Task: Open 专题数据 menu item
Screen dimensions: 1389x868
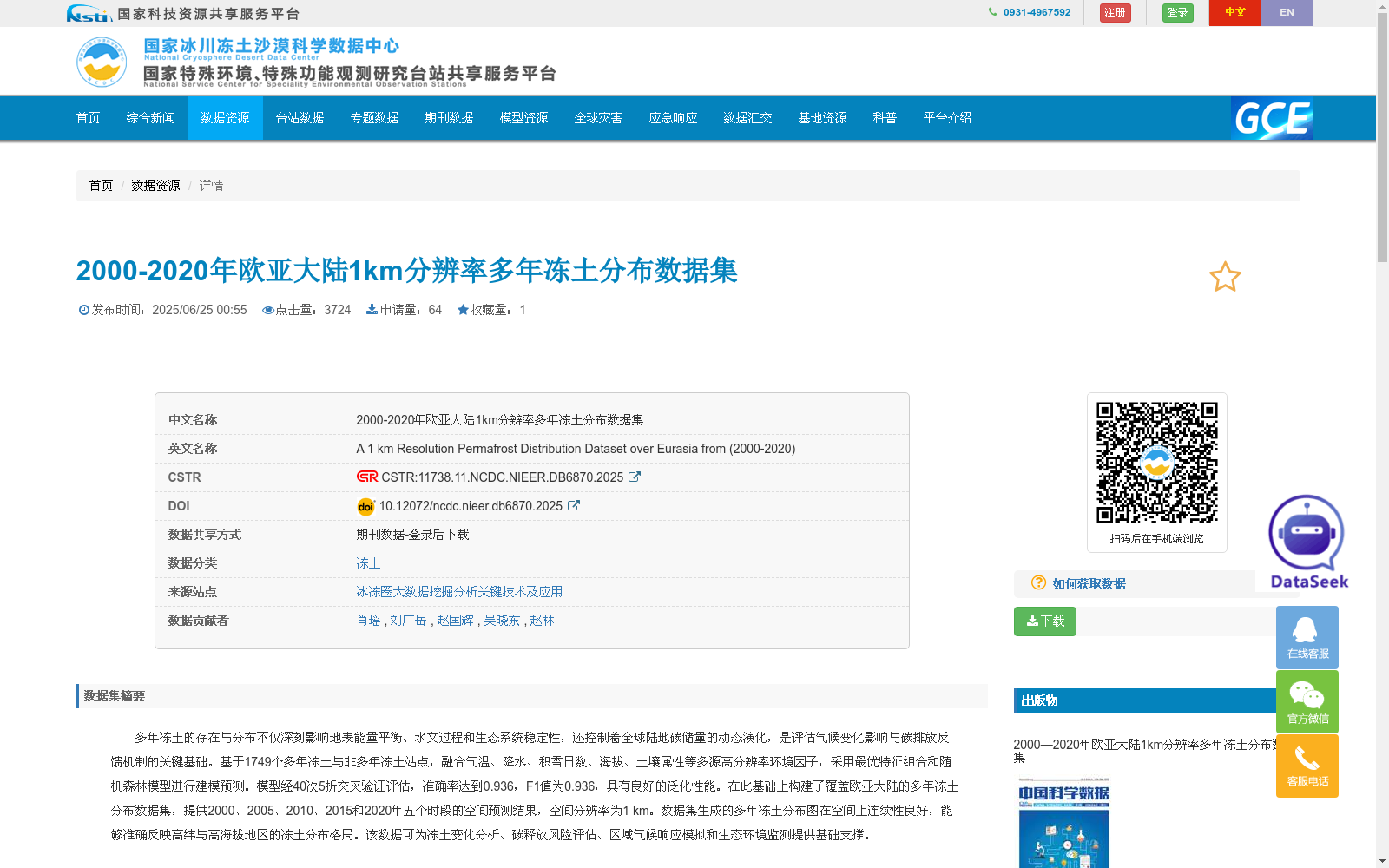Action: (375, 118)
